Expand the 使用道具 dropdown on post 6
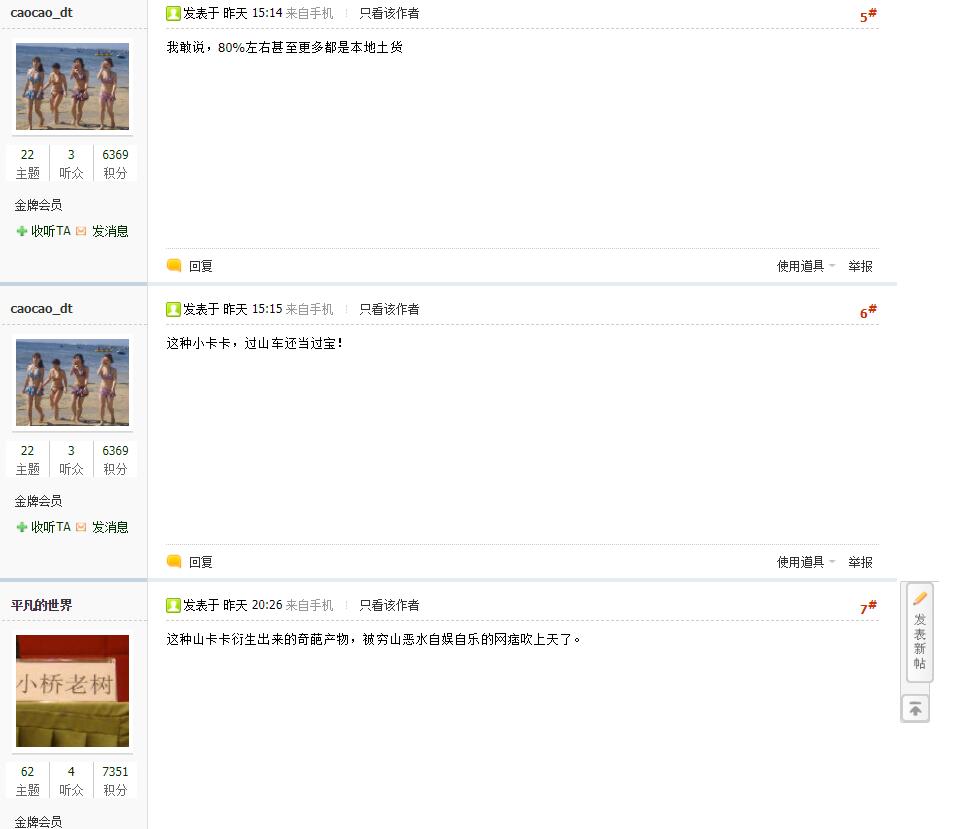 tap(806, 562)
